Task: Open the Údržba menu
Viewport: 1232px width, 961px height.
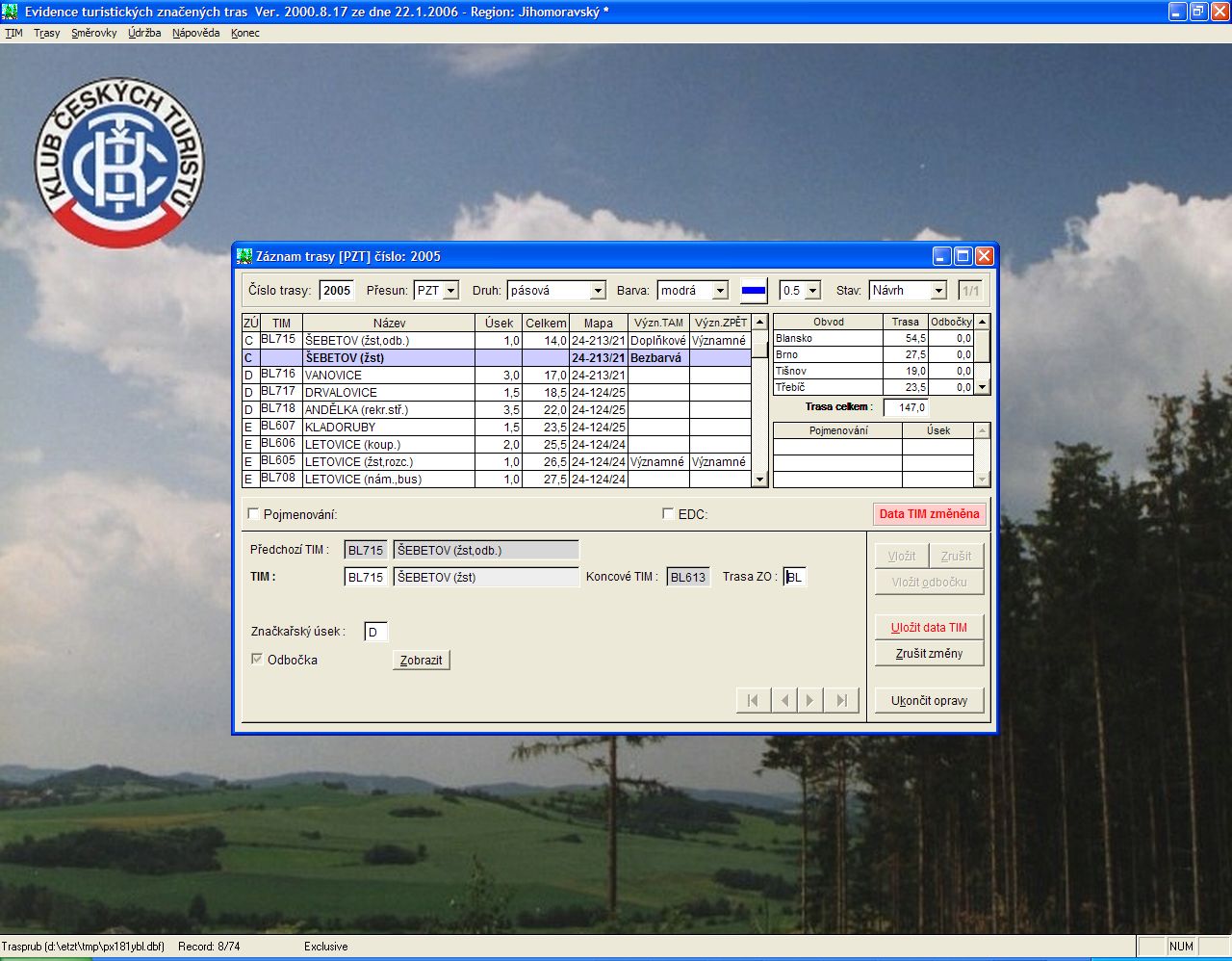Action: (144, 33)
